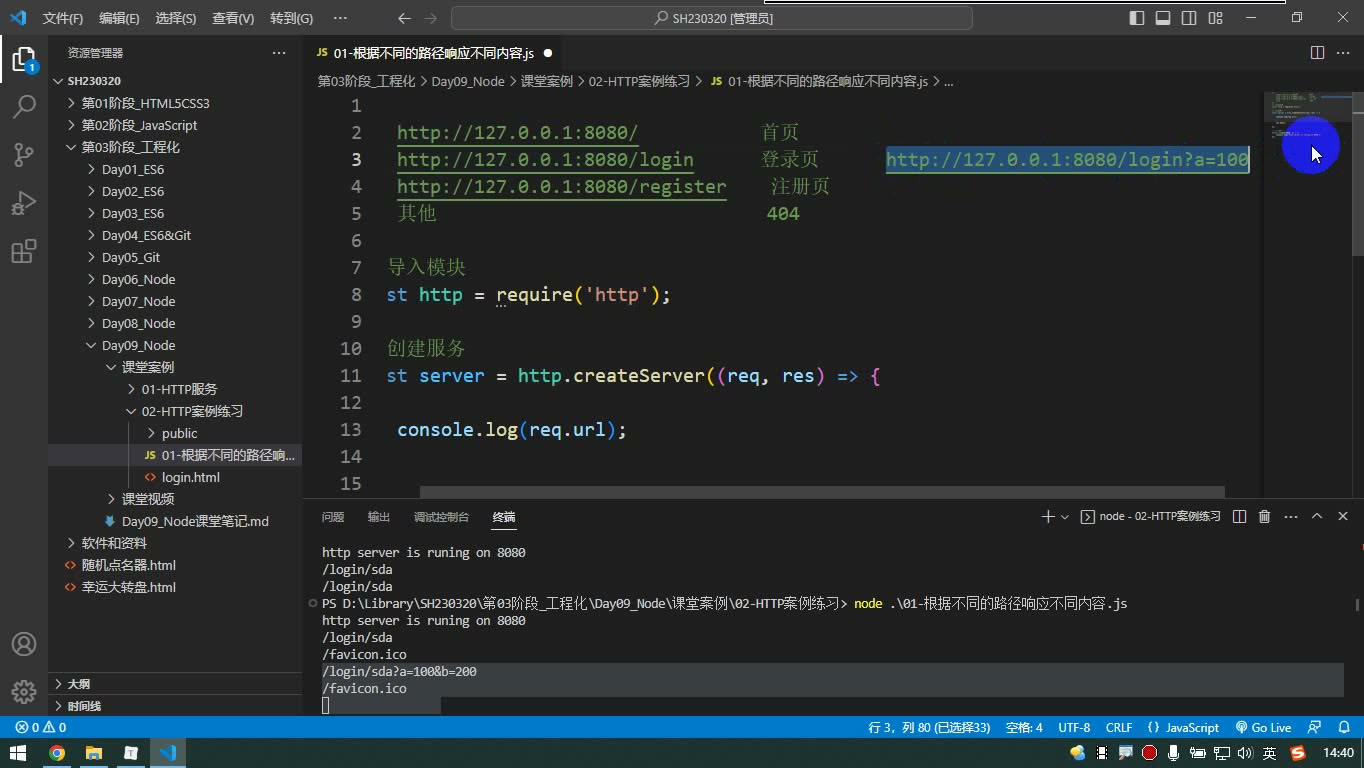Change encoding via UTF-8 indicator
This screenshot has height=768, width=1364.
coord(1074,728)
